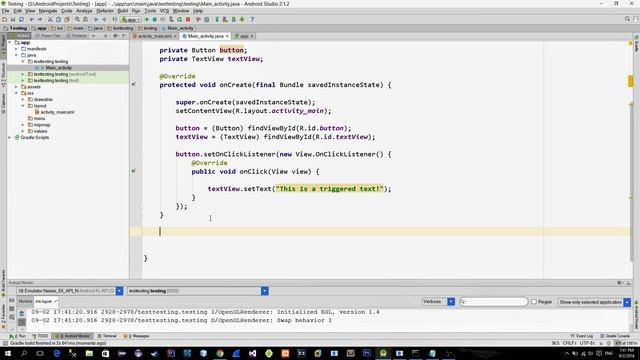Open the Build menu

[122, 11]
